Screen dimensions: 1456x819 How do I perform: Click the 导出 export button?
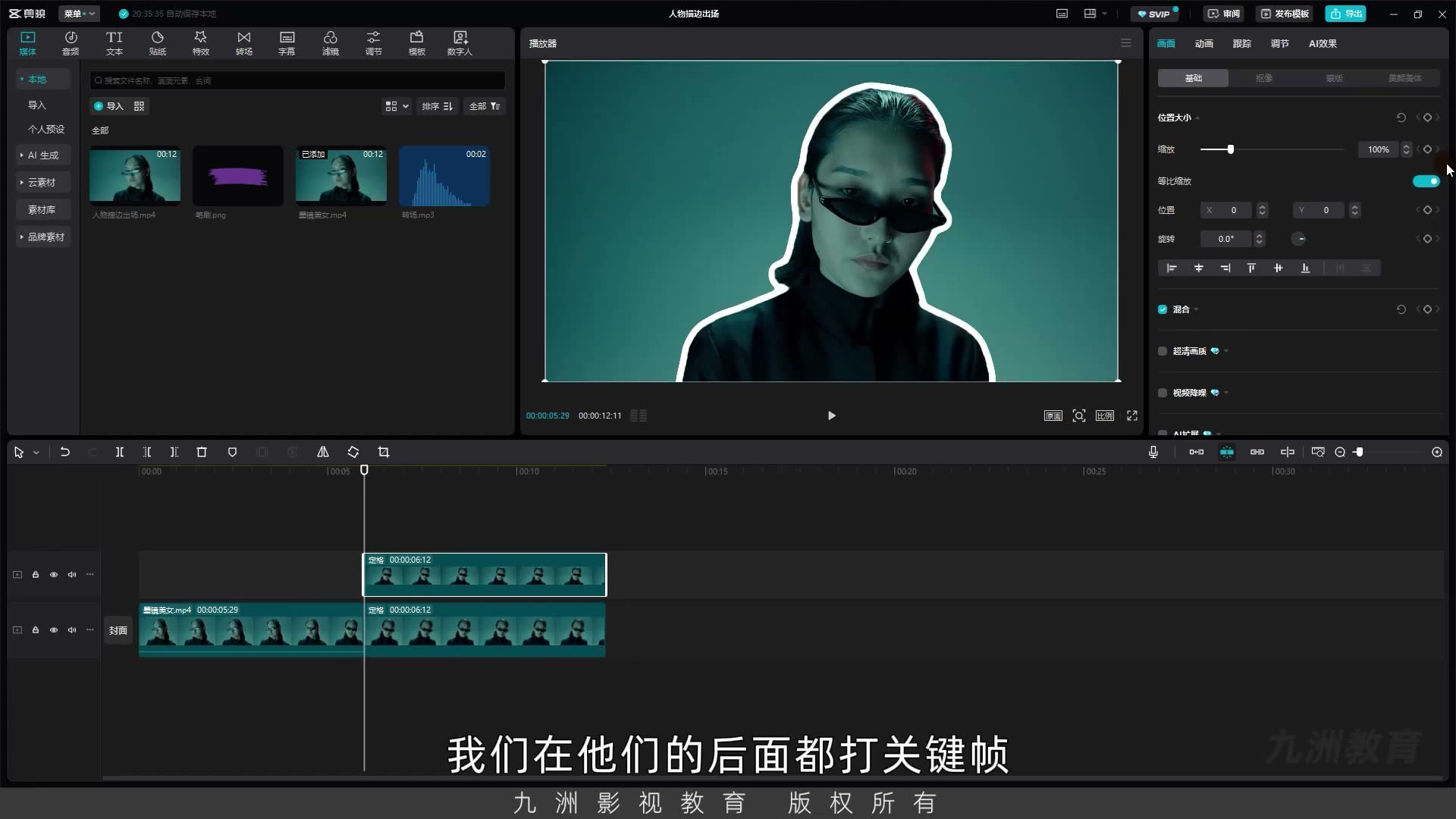tap(1346, 14)
